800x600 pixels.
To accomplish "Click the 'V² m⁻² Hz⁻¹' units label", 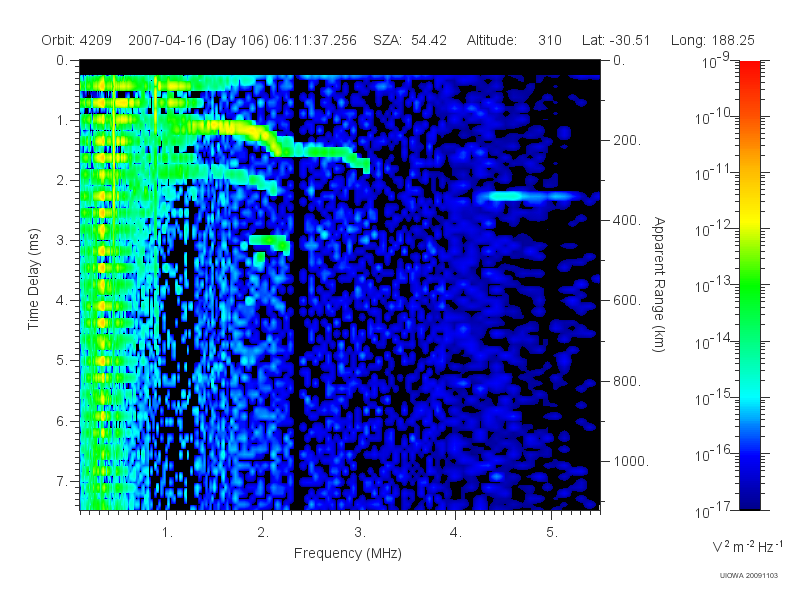I will tap(747, 546).
